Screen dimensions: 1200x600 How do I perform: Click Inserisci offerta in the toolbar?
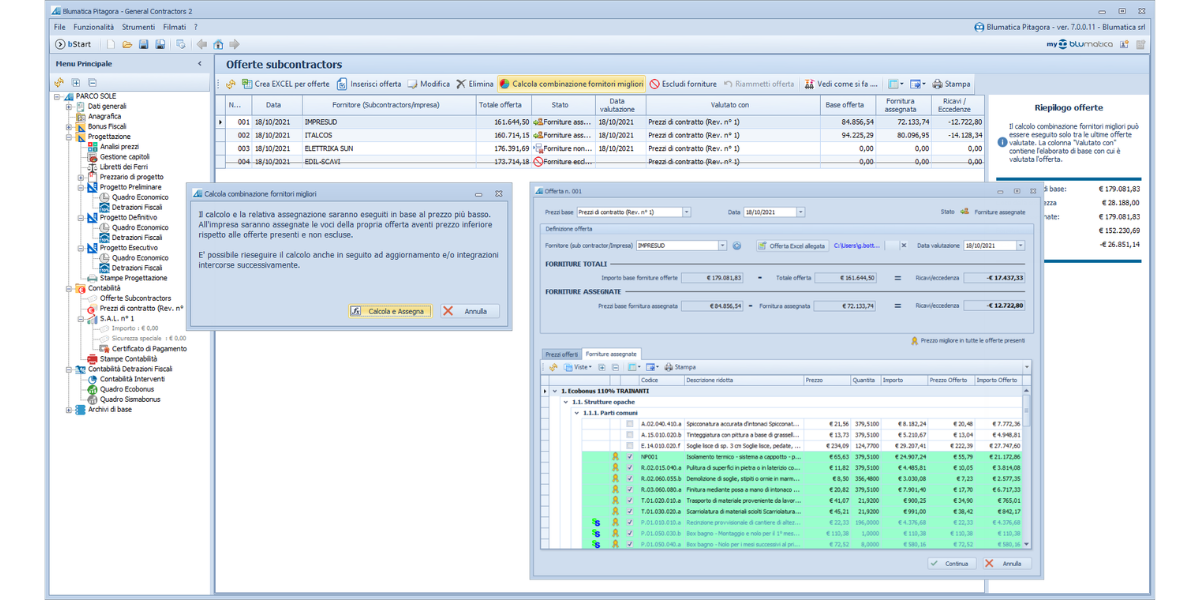coord(369,84)
